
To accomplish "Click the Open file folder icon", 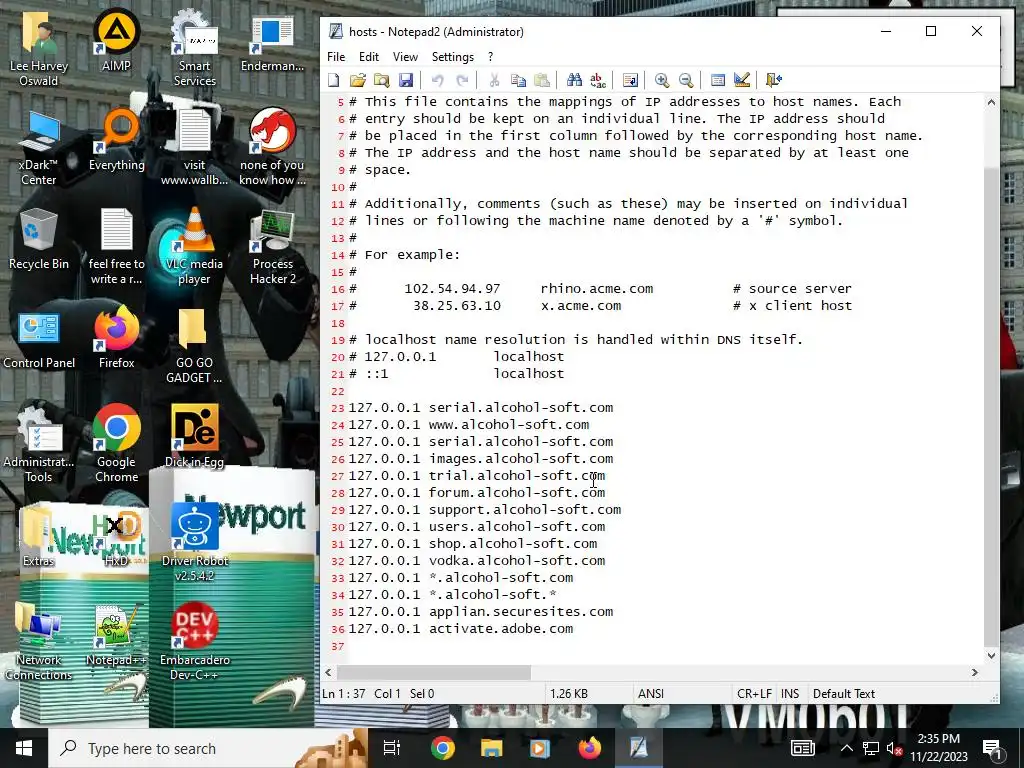I will click(x=357, y=80).
